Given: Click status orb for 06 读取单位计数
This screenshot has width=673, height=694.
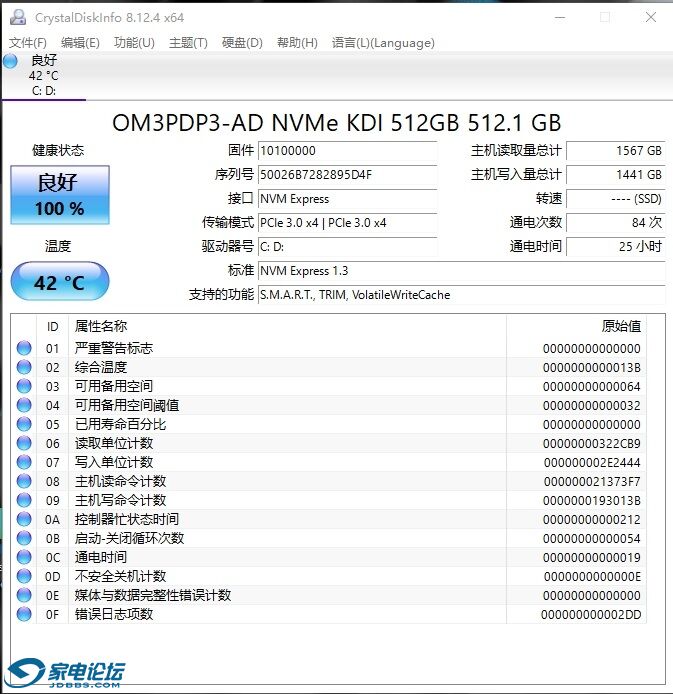Looking at the screenshot, I should pyautogui.click(x=24, y=443).
